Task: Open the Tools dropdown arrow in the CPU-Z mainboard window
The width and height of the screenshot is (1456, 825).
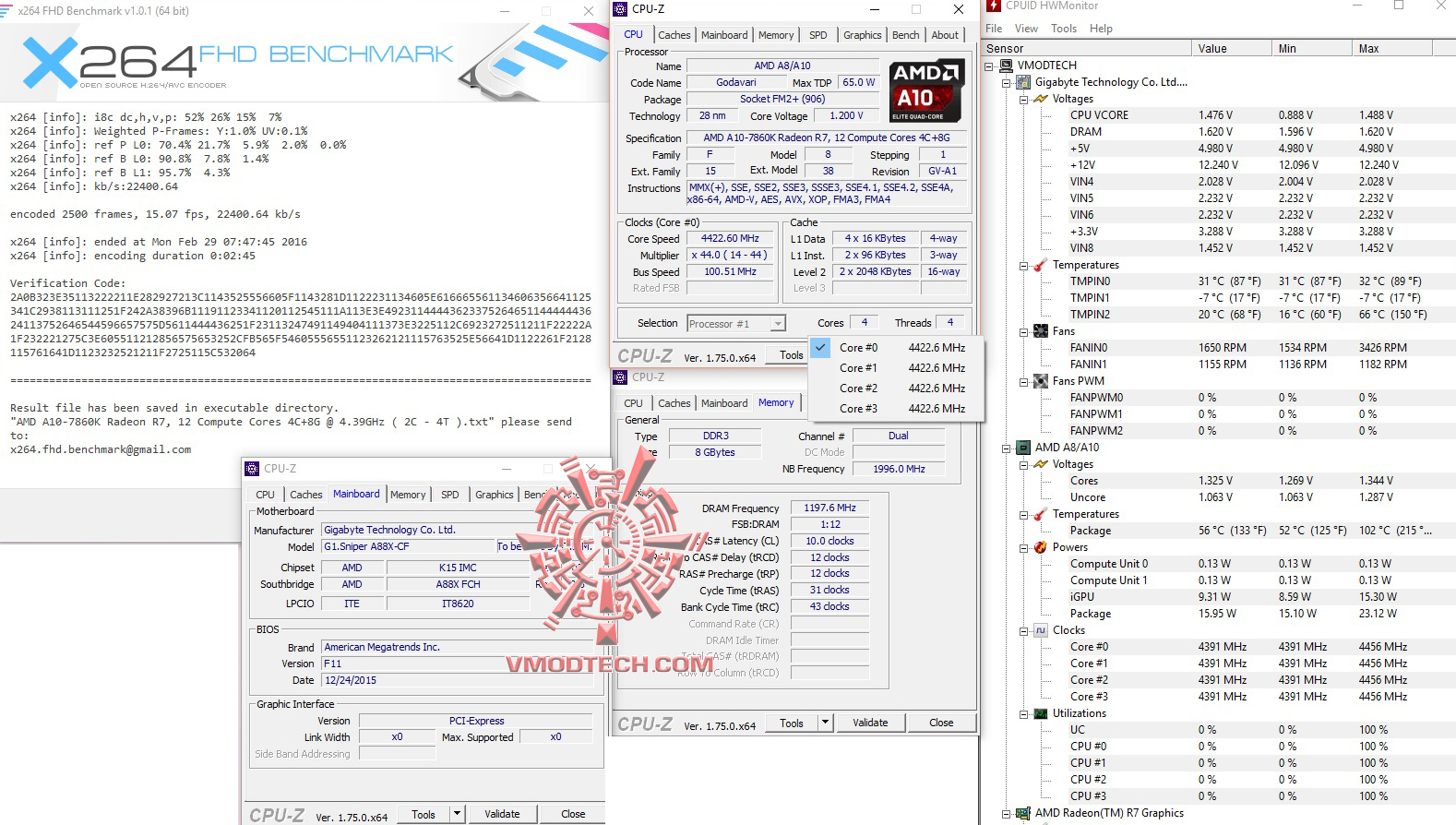Action: pyautogui.click(x=457, y=814)
